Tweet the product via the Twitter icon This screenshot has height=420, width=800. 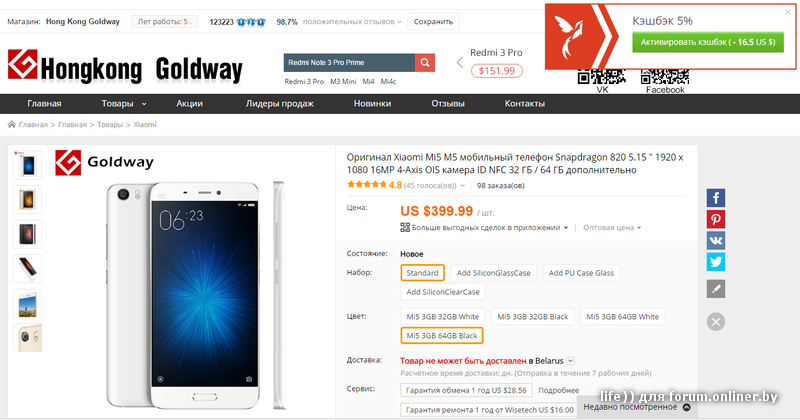point(716,262)
